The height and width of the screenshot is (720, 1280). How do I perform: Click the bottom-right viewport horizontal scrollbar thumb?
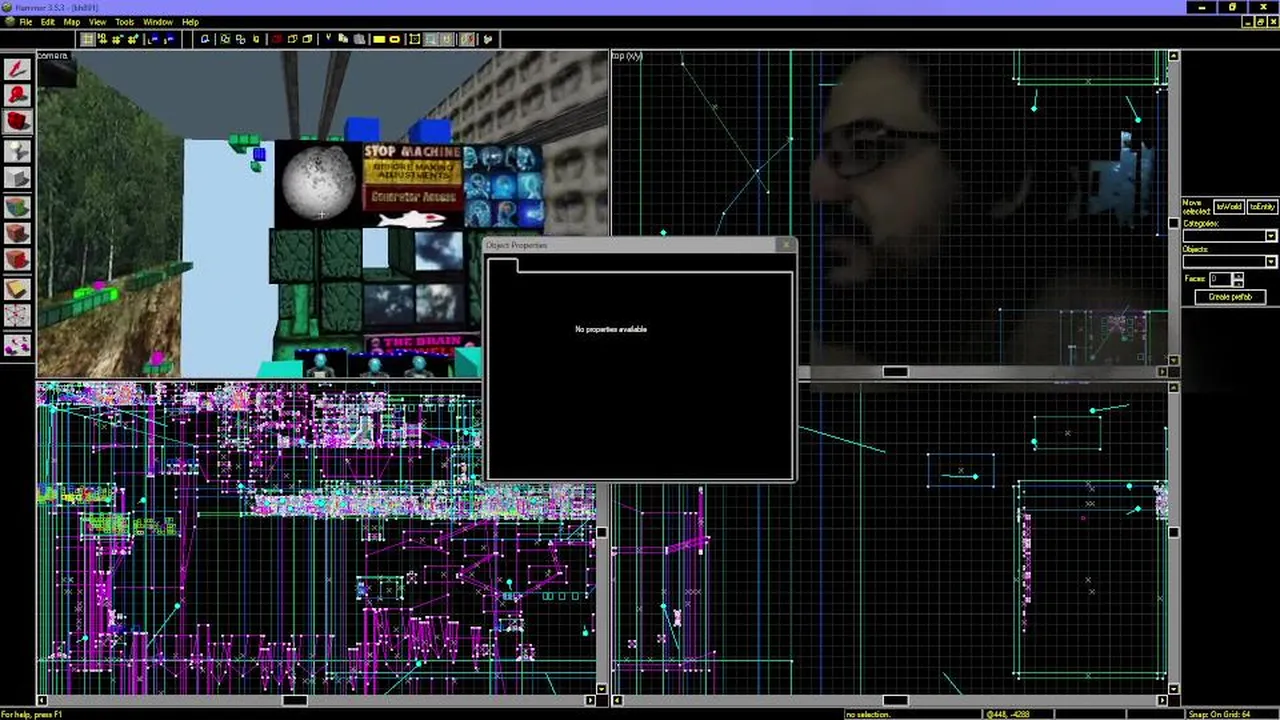894,701
